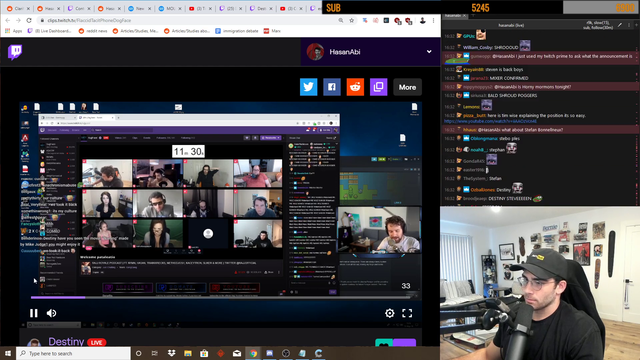Toggle fullscreen on the clip player
640x360 pixels.
(407, 313)
